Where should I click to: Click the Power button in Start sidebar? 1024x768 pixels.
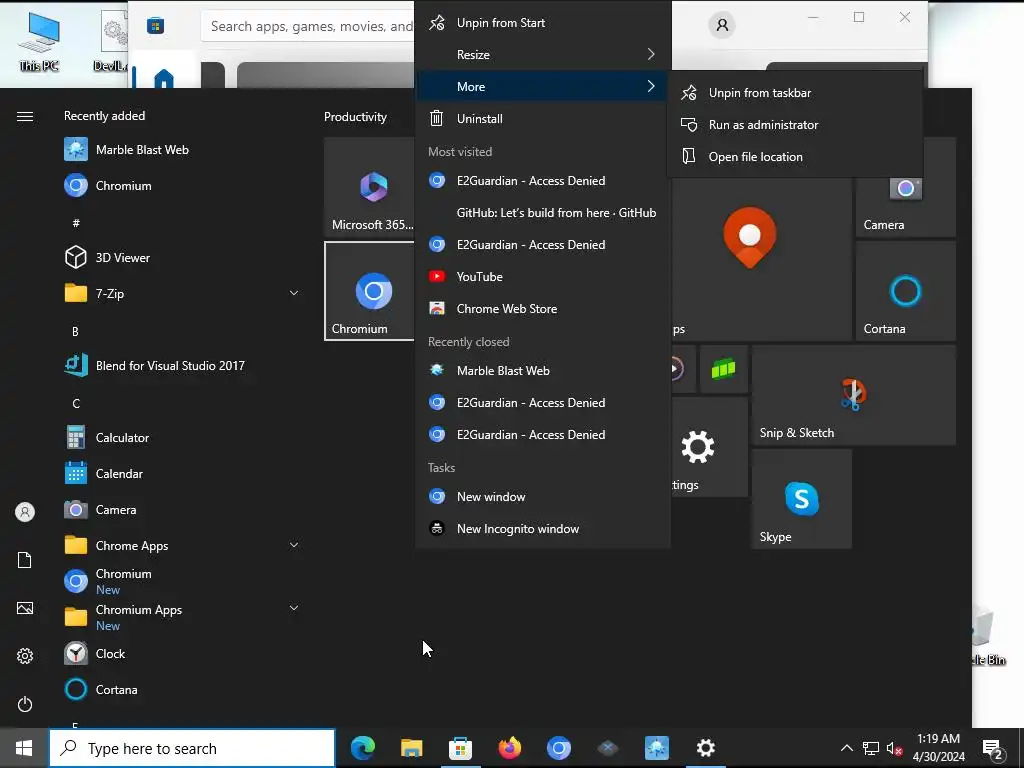(x=25, y=704)
